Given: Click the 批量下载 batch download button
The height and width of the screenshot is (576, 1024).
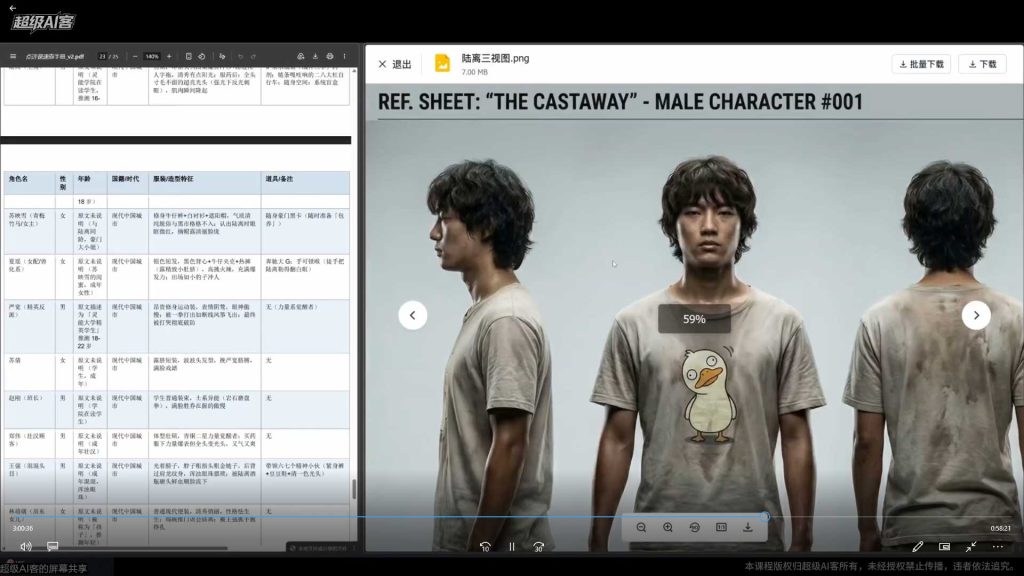Looking at the screenshot, I should click(x=921, y=64).
